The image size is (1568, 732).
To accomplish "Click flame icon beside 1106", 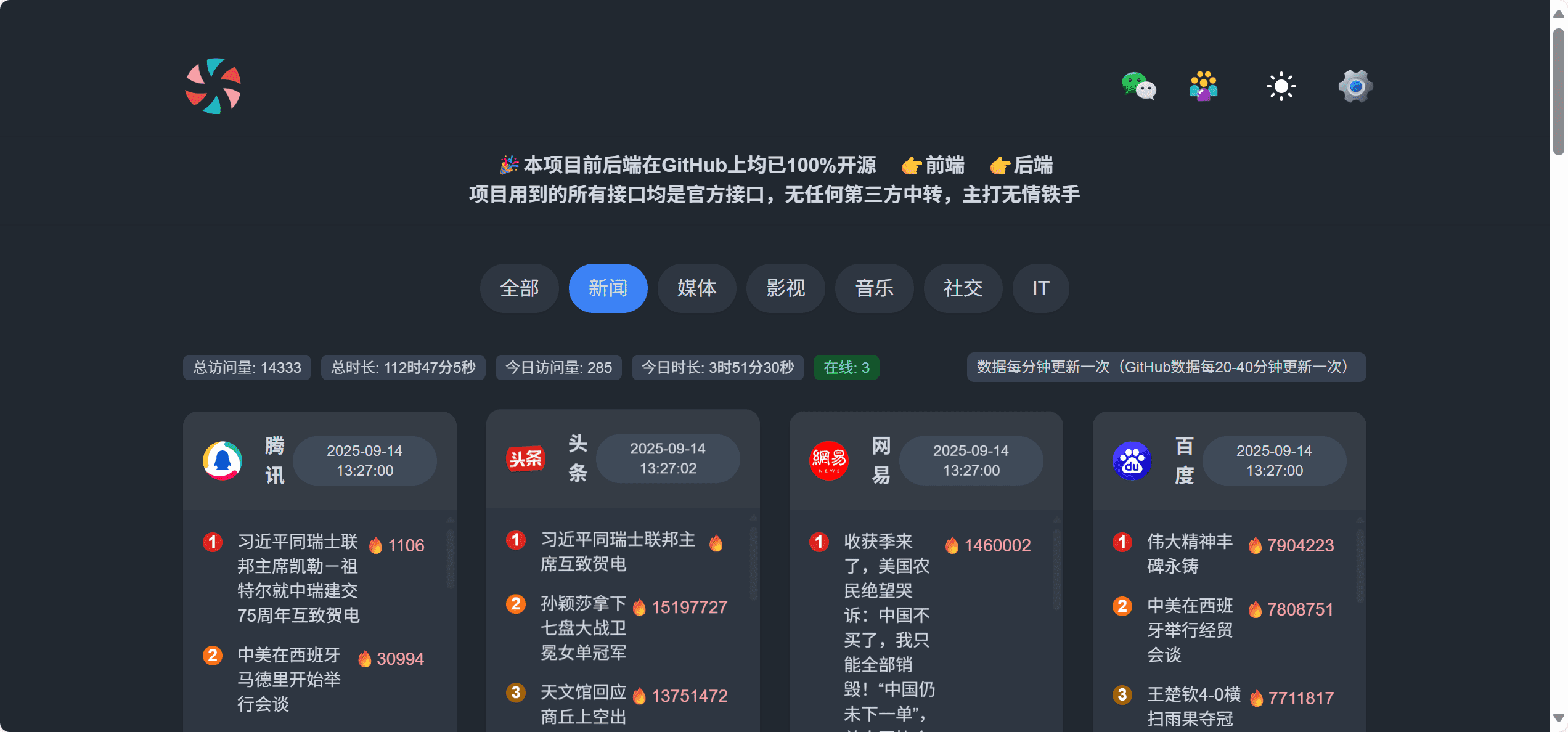I will point(375,545).
